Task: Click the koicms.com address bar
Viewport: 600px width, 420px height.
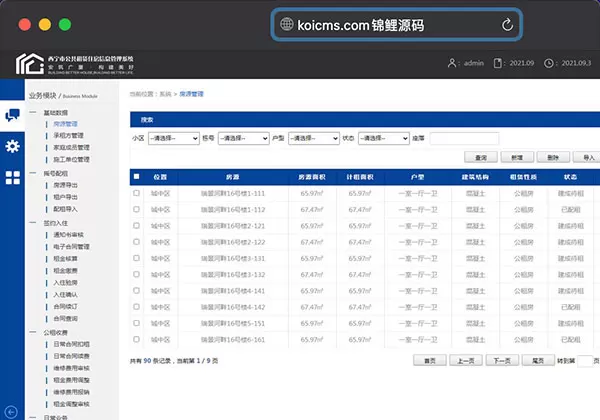Action: 397,25
